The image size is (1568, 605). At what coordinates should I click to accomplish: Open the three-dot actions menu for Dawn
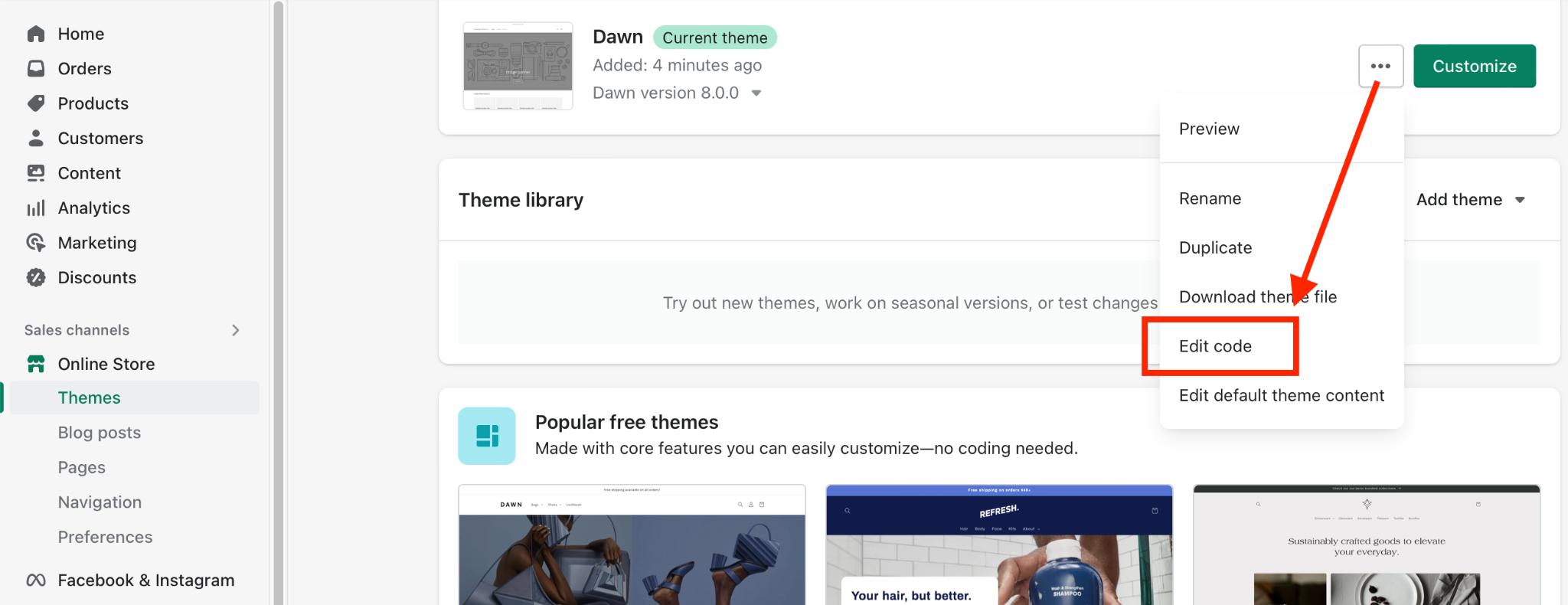tap(1380, 66)
